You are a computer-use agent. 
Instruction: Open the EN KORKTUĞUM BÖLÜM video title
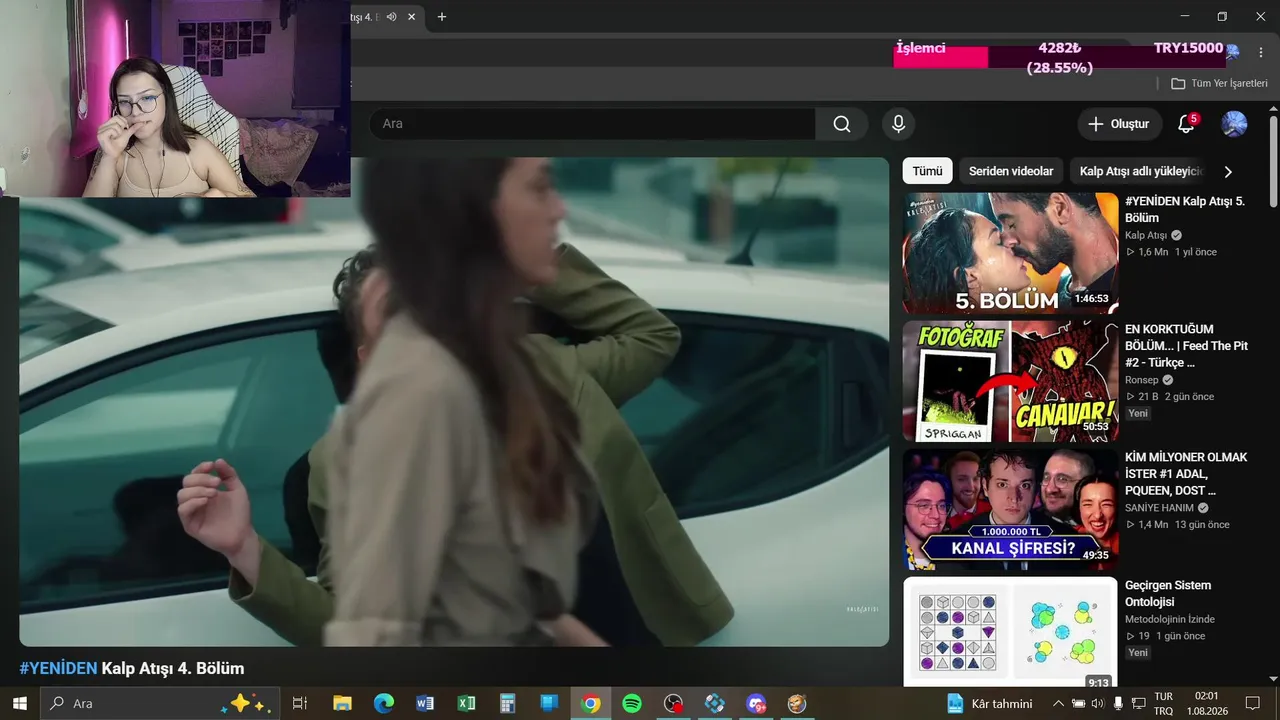[x=1186, y=346]
